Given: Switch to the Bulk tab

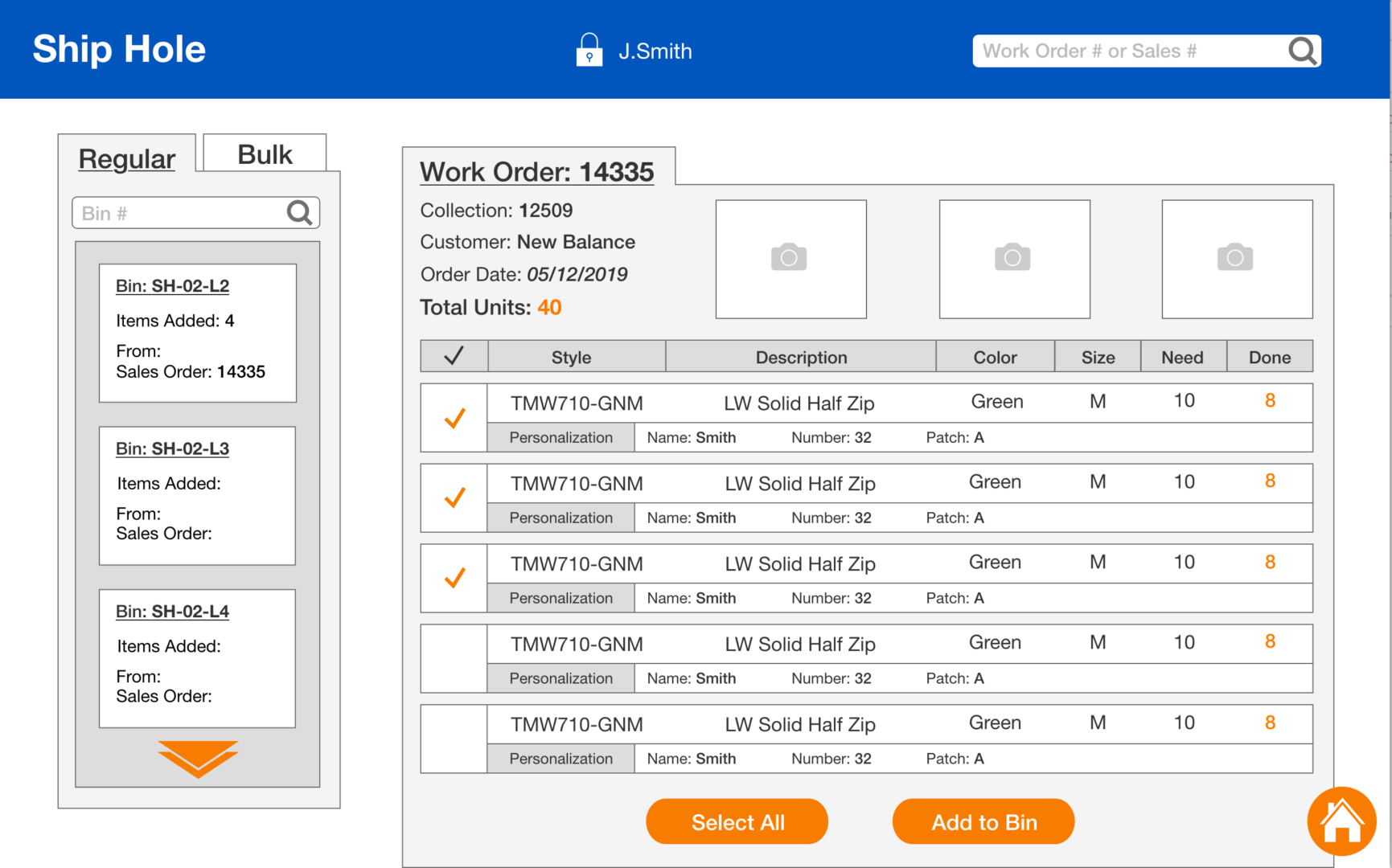Looking at the screenshot, I should tap(265, 154).
